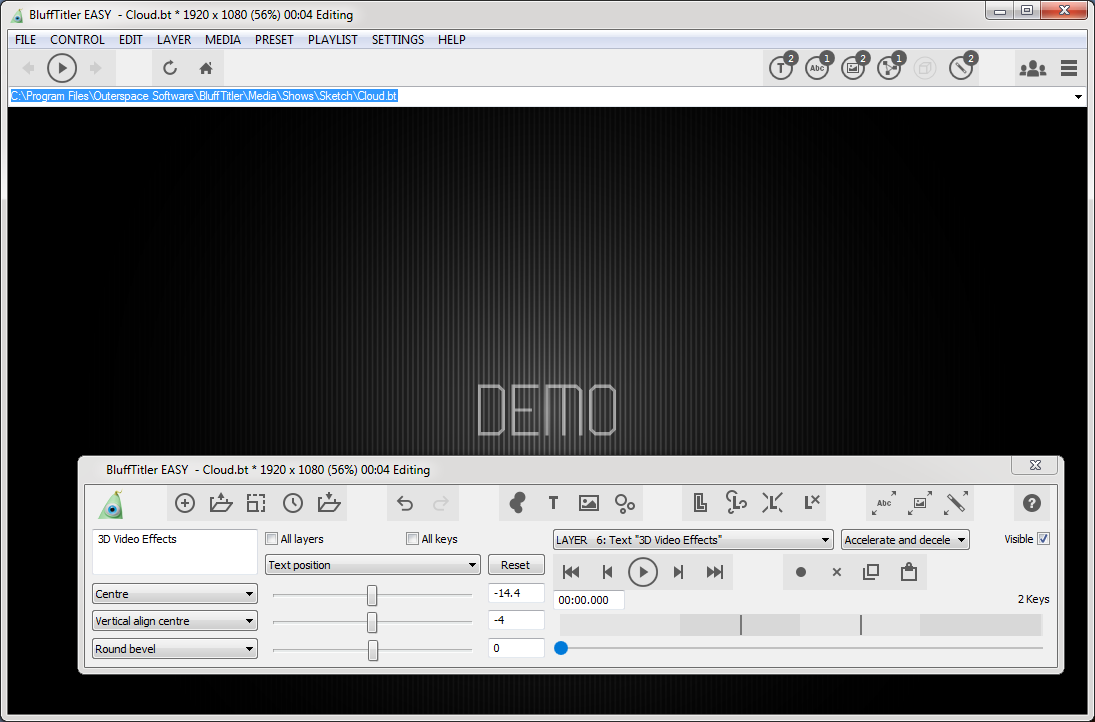
Task: Open the community people icon
Action: click(1033, 68)
